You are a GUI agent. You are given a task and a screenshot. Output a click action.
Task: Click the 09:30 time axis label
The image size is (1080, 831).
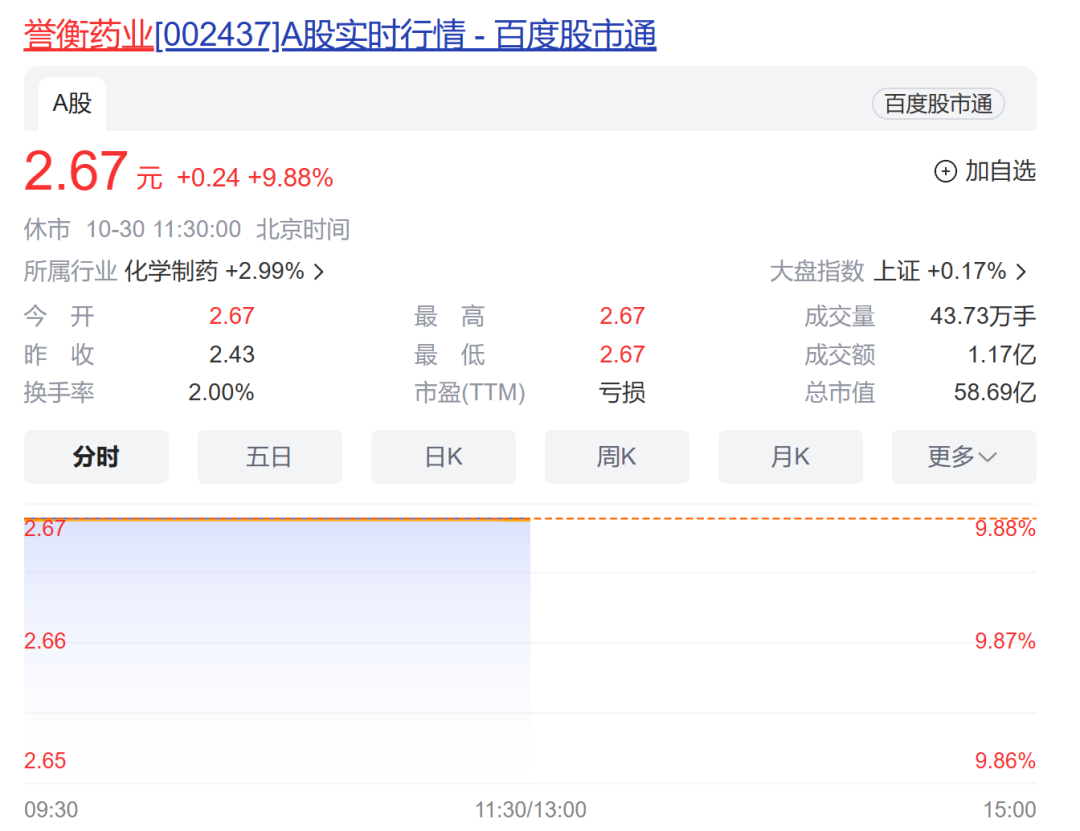(51, 810)
